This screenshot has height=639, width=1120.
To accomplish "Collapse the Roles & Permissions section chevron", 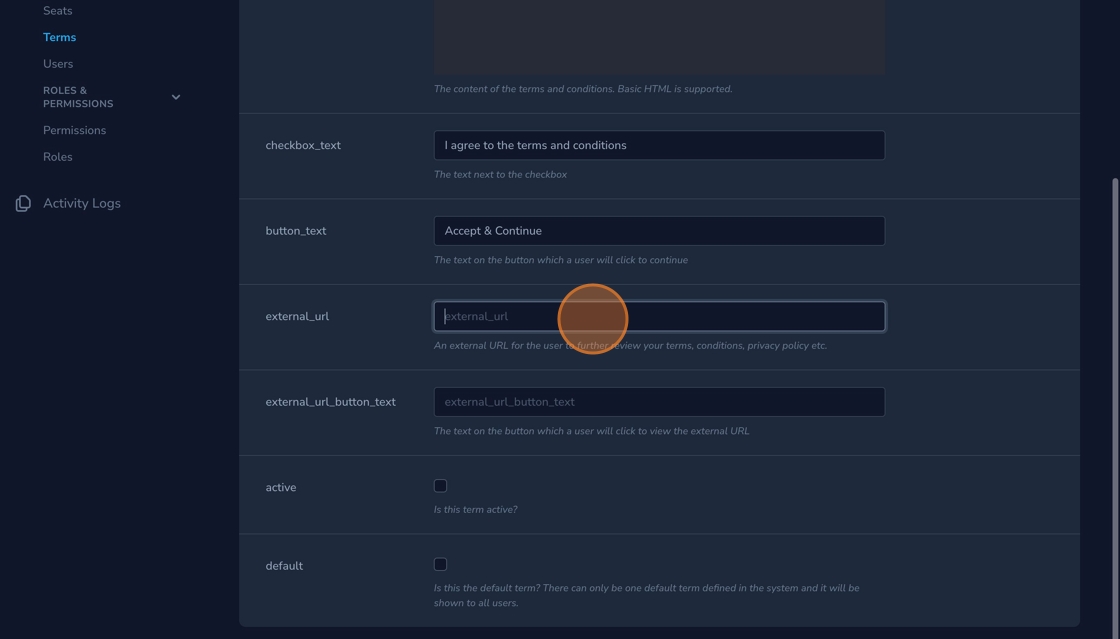I will click(x=176, y=97).
